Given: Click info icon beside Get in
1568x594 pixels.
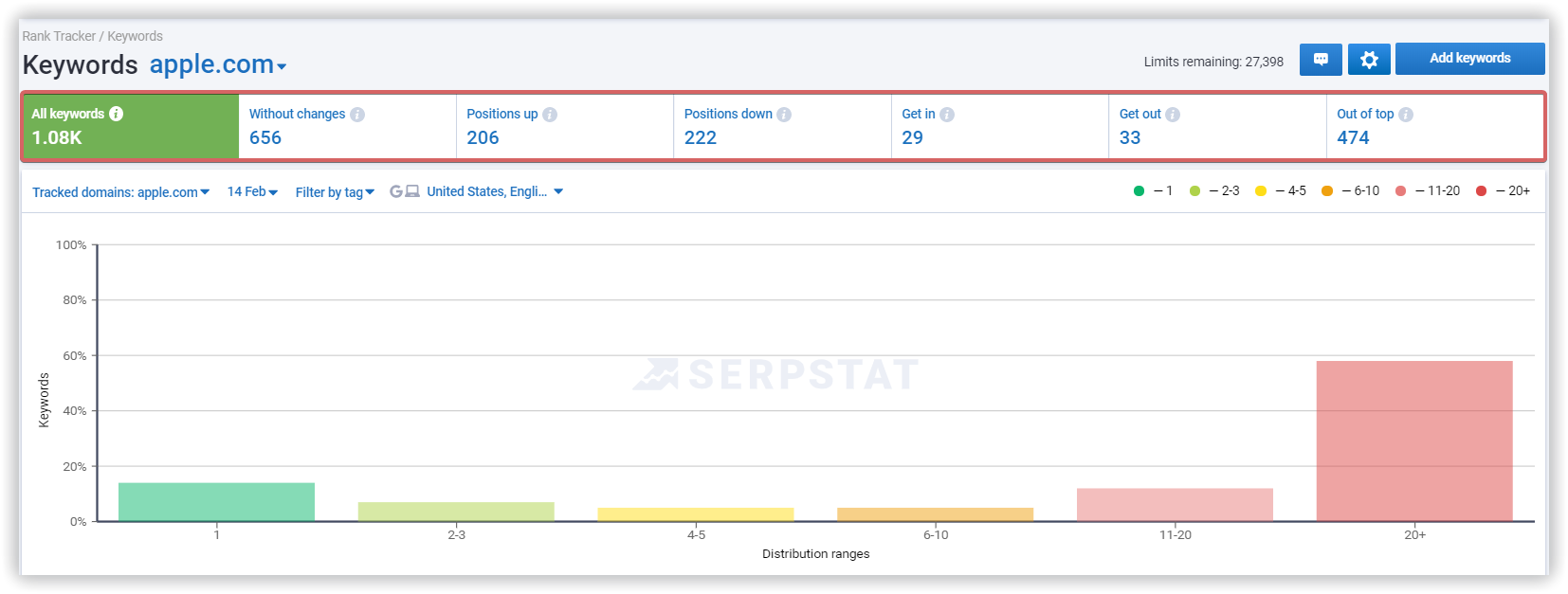Looking at the screenshot, I should click(x=947, y=115).
